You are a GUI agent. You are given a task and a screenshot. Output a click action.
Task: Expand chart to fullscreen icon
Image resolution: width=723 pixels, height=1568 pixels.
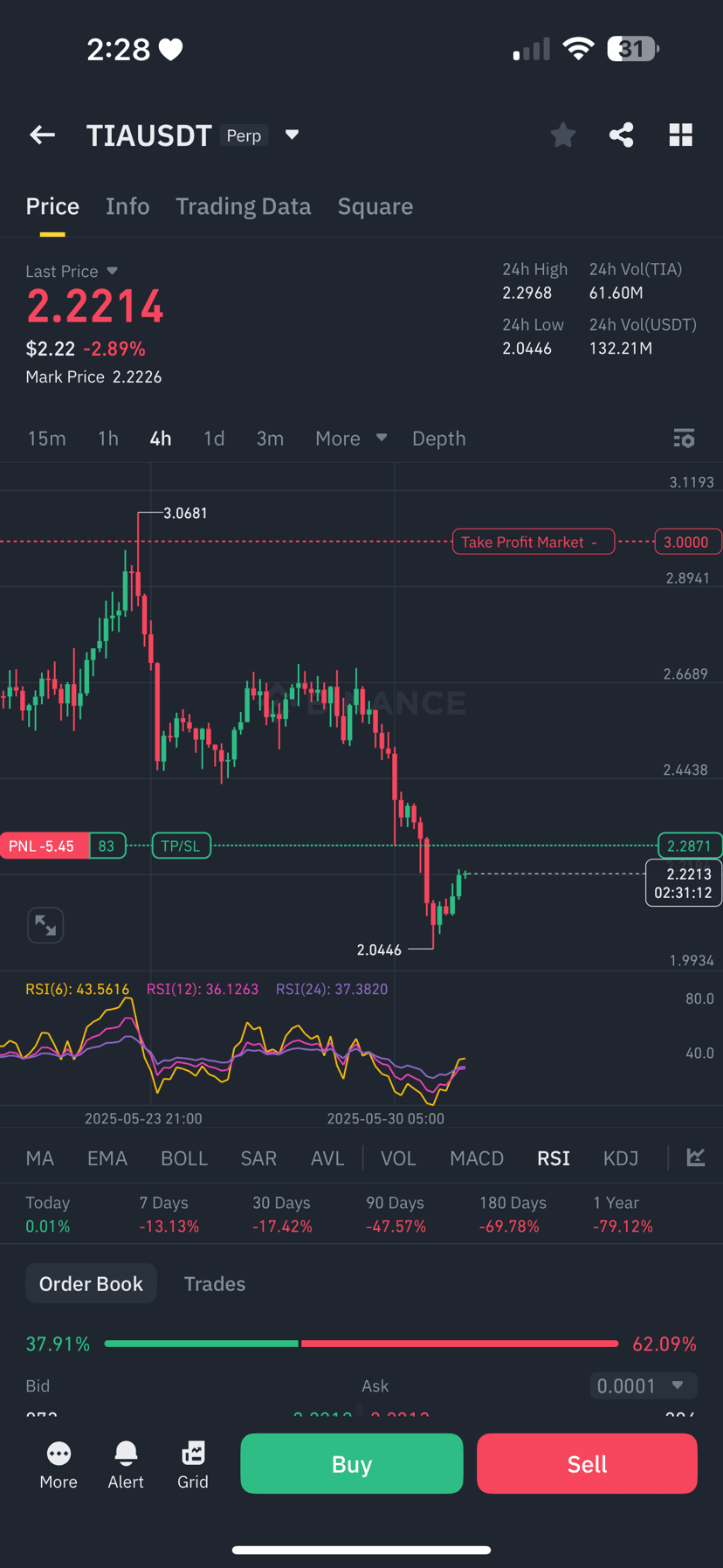pos(45,925)
